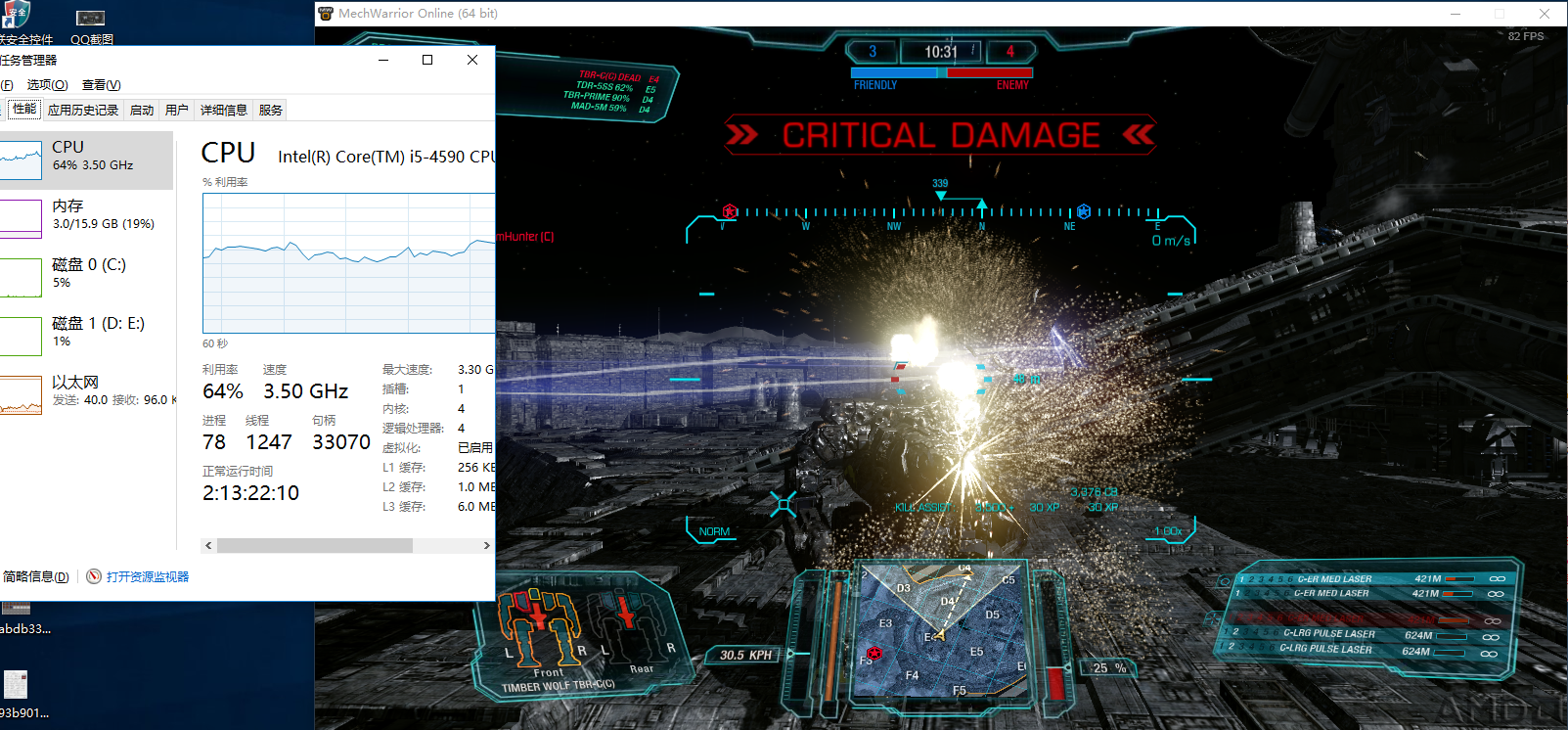
Task: Switch to the 应用历史记录 tab
Action: (x=82, y=110)
